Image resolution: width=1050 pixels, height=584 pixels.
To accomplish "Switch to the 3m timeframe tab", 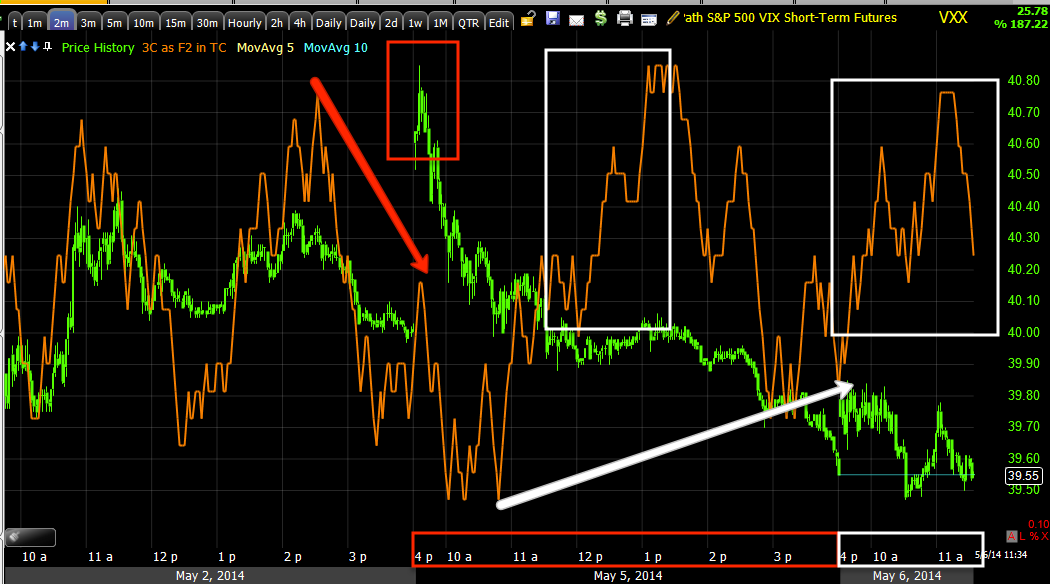I will tap(88, 23).
